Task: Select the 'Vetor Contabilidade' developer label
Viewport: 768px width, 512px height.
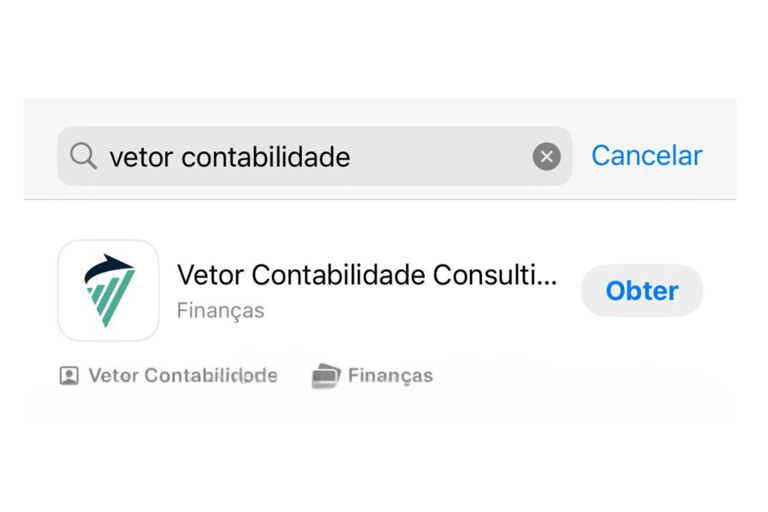Action: (x=183, y=376)
